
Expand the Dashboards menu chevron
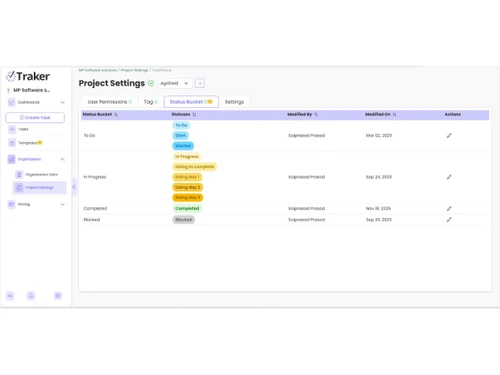click(62, 102)
